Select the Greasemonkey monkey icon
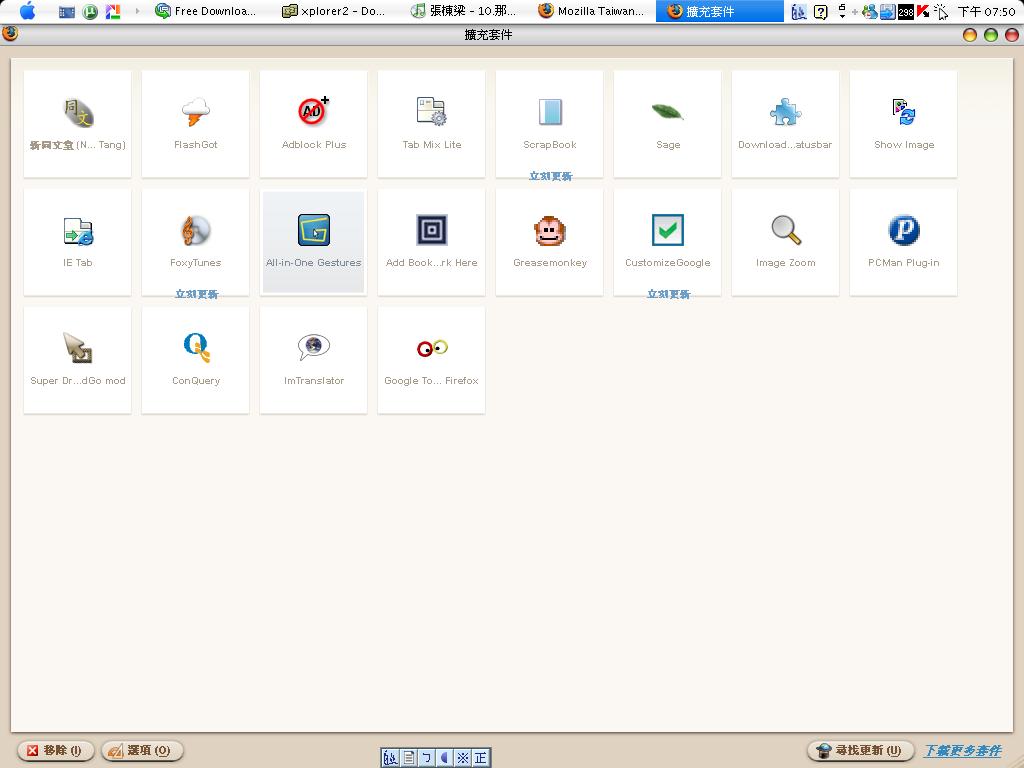This screenshot has height=768, width=1024. pos(550,231)
